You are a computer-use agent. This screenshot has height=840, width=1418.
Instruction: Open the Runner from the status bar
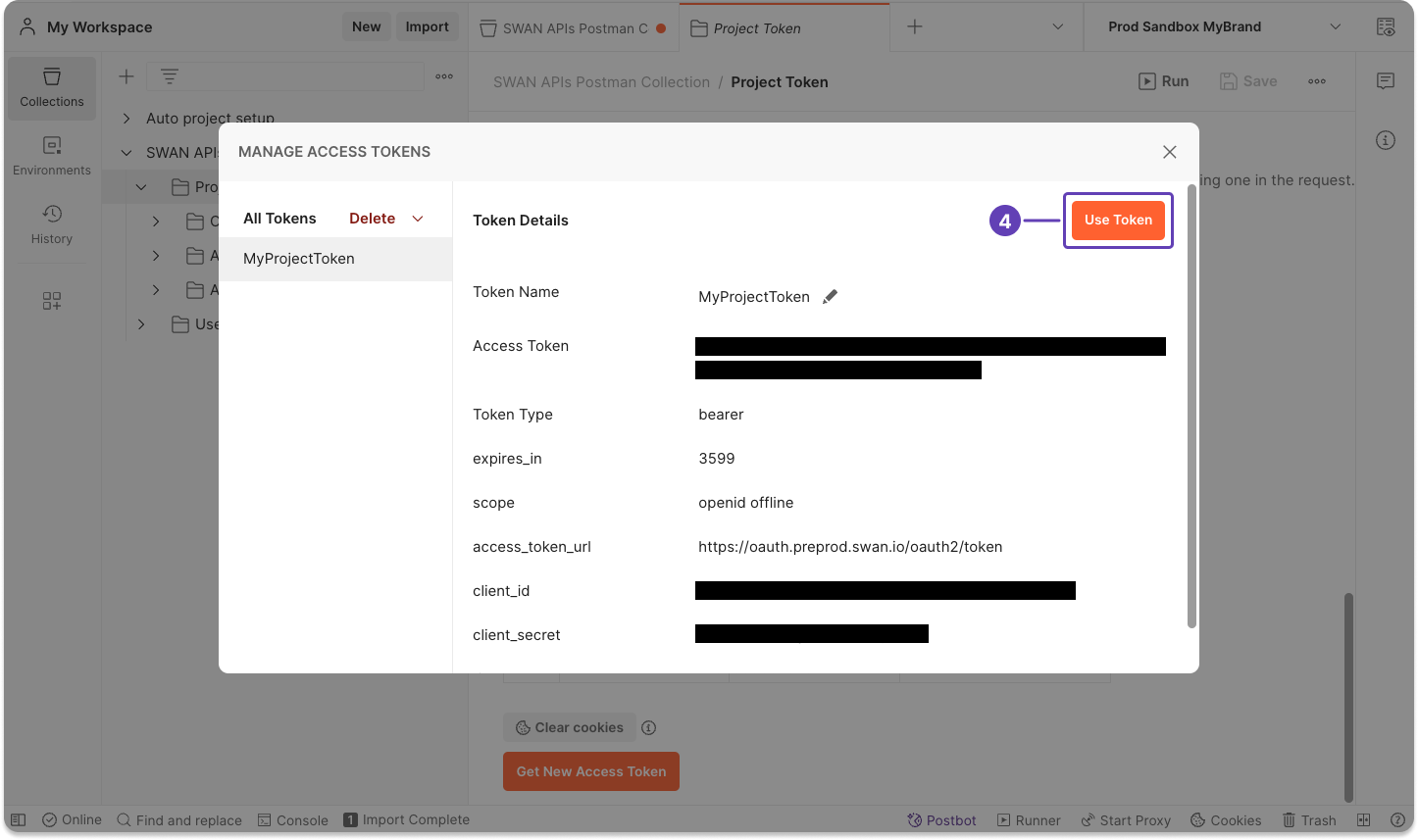1029,819
